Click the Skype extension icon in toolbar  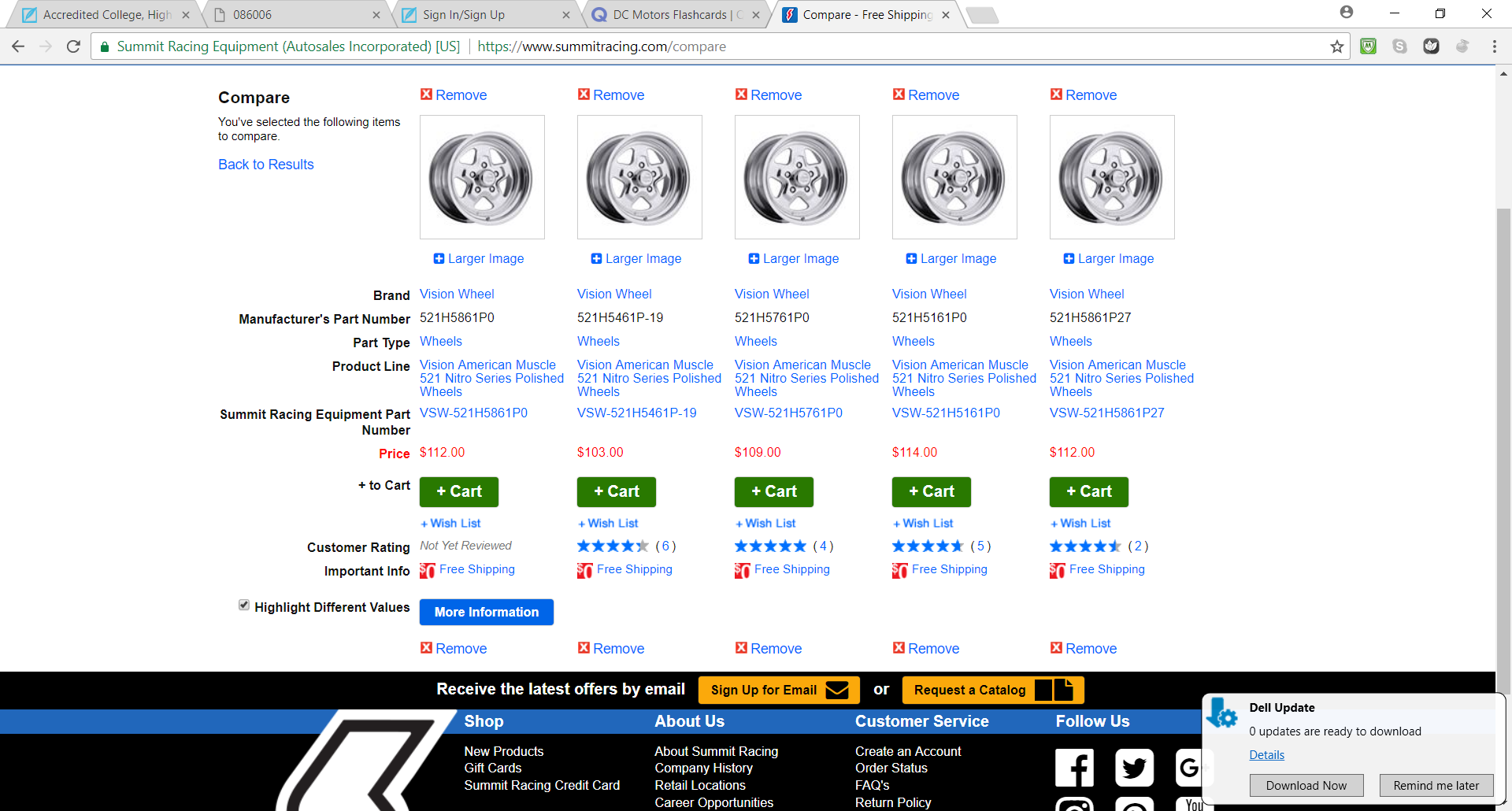[1399, 46]
